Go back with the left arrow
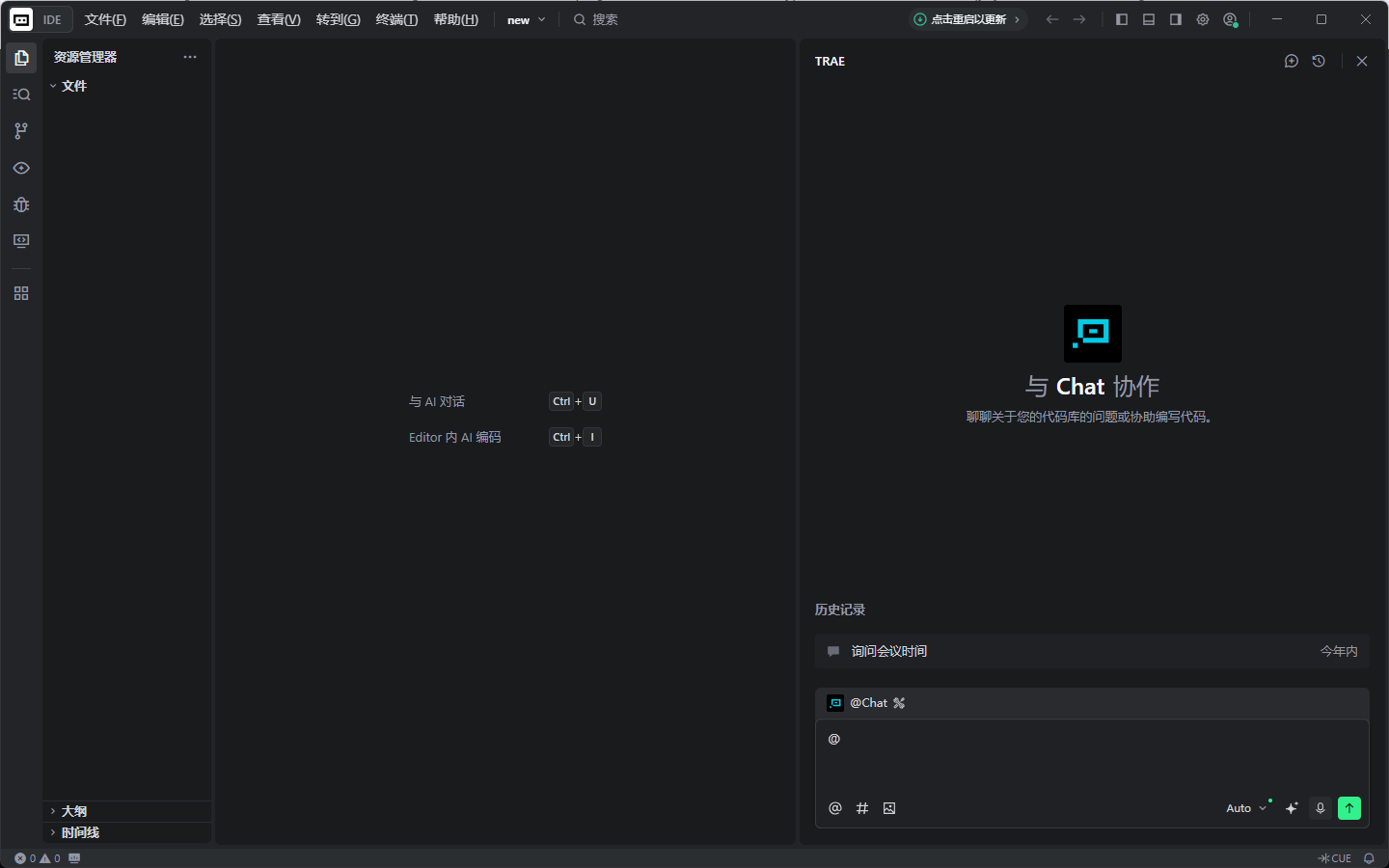Screen dimensions: 1389x868 (x=1052, y=19)
